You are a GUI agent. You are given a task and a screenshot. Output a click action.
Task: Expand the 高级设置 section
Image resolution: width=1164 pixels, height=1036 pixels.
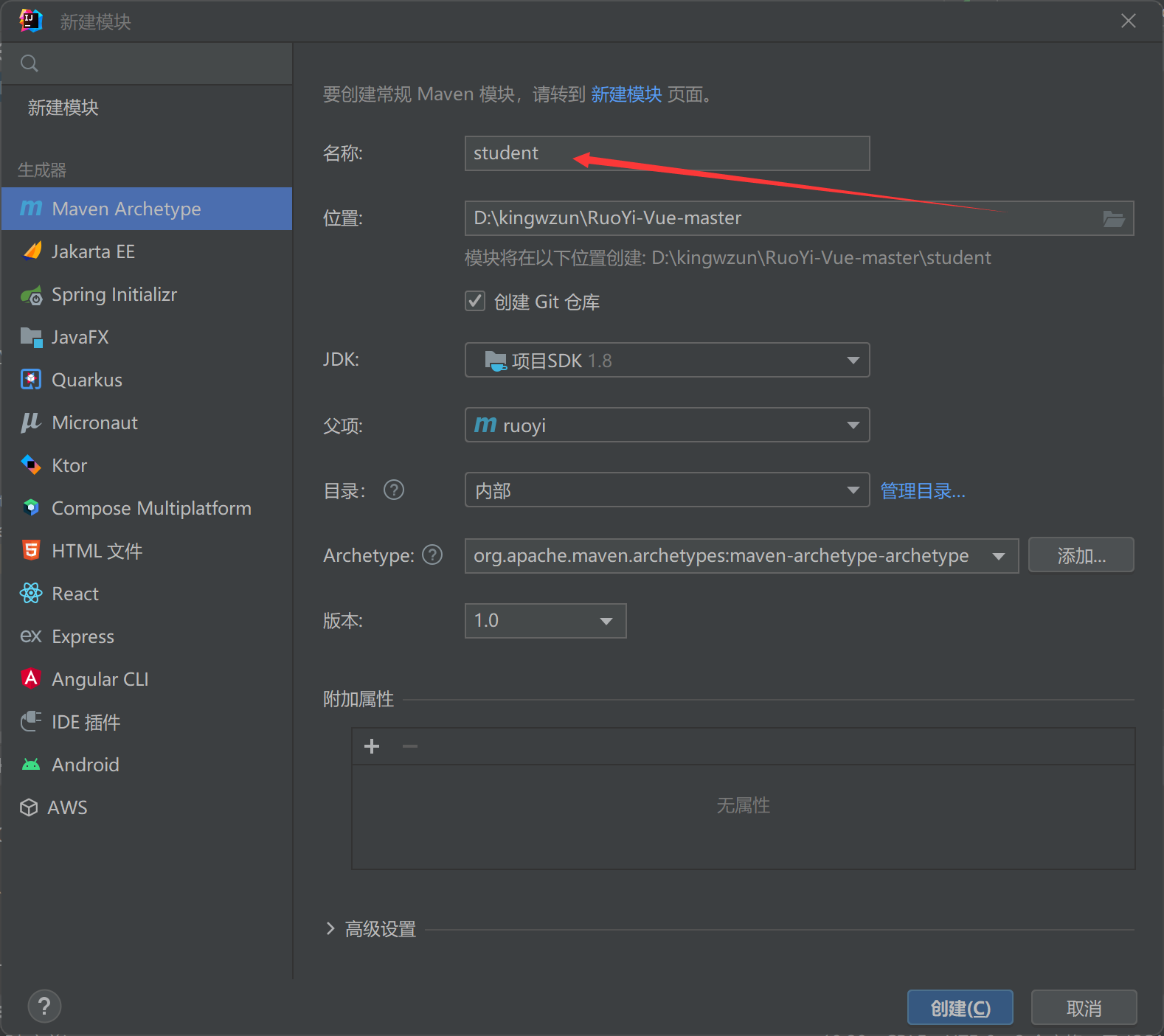[331, 929]
